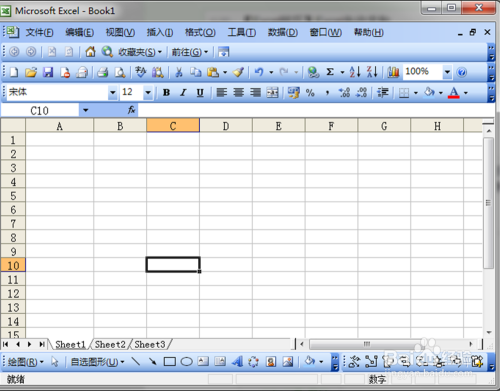Open the Chart Wizard
Viewport: 500px width, 391px height.
(393, 72)
